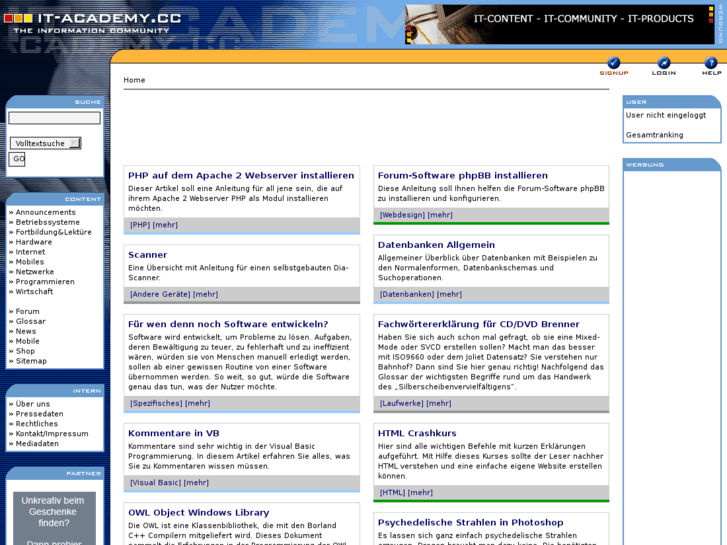The height and width of the screenshot is (545, 727).
Task: Open the Glossar link
Action: tap(31, 321)
